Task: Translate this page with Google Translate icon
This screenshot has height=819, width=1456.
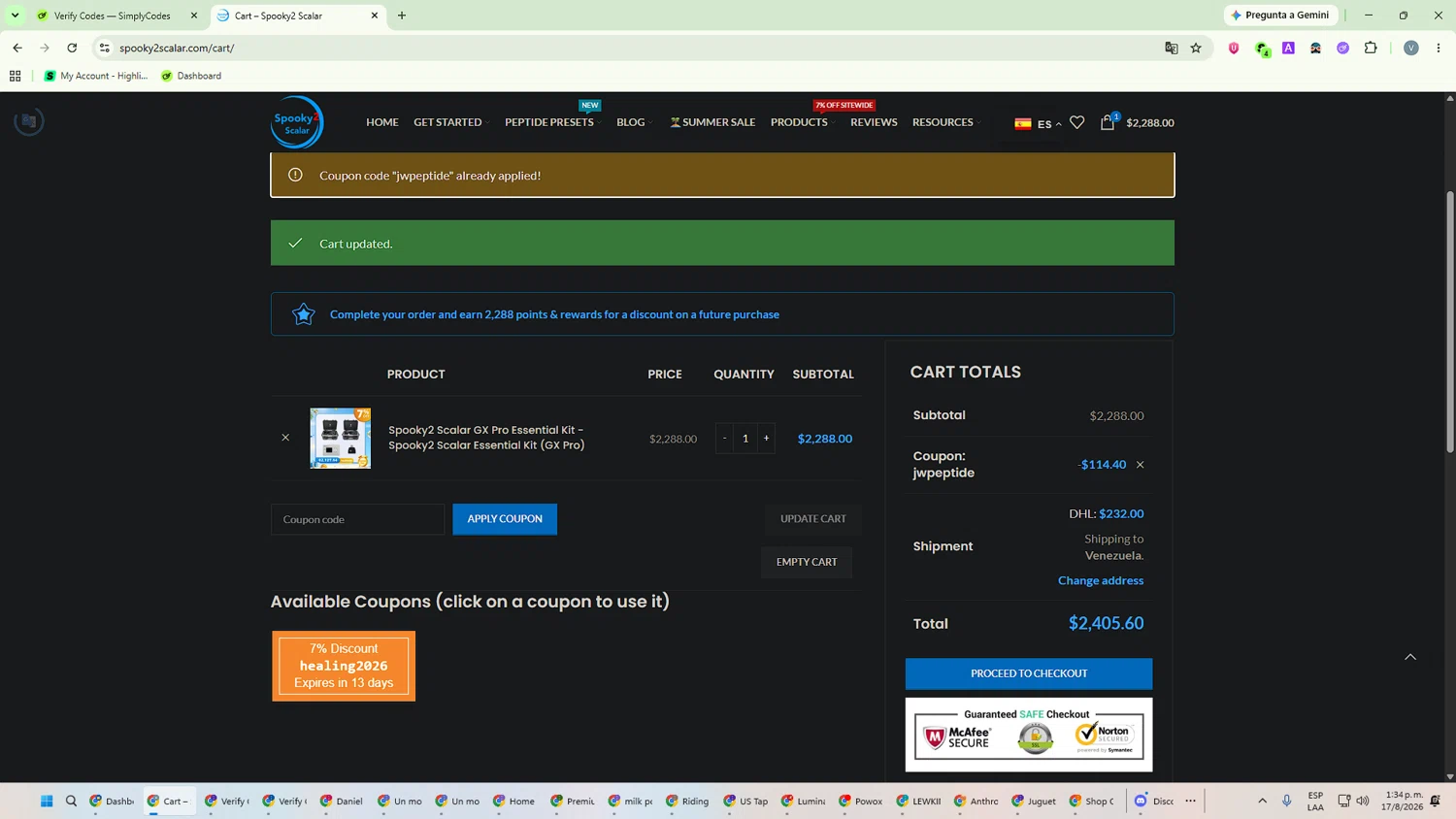Action: coord(1172,48)
